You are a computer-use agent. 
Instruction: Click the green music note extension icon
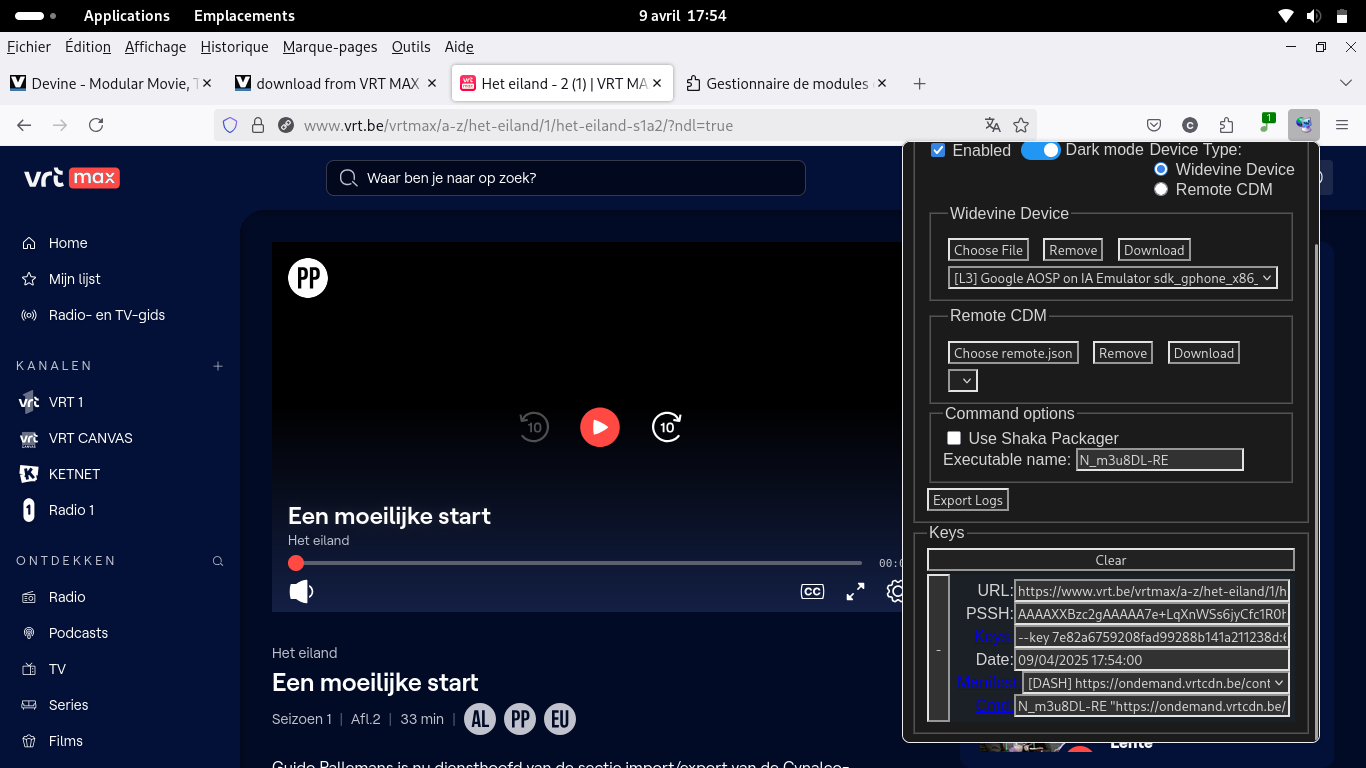pyautogui.click(x=1266, y=125)
